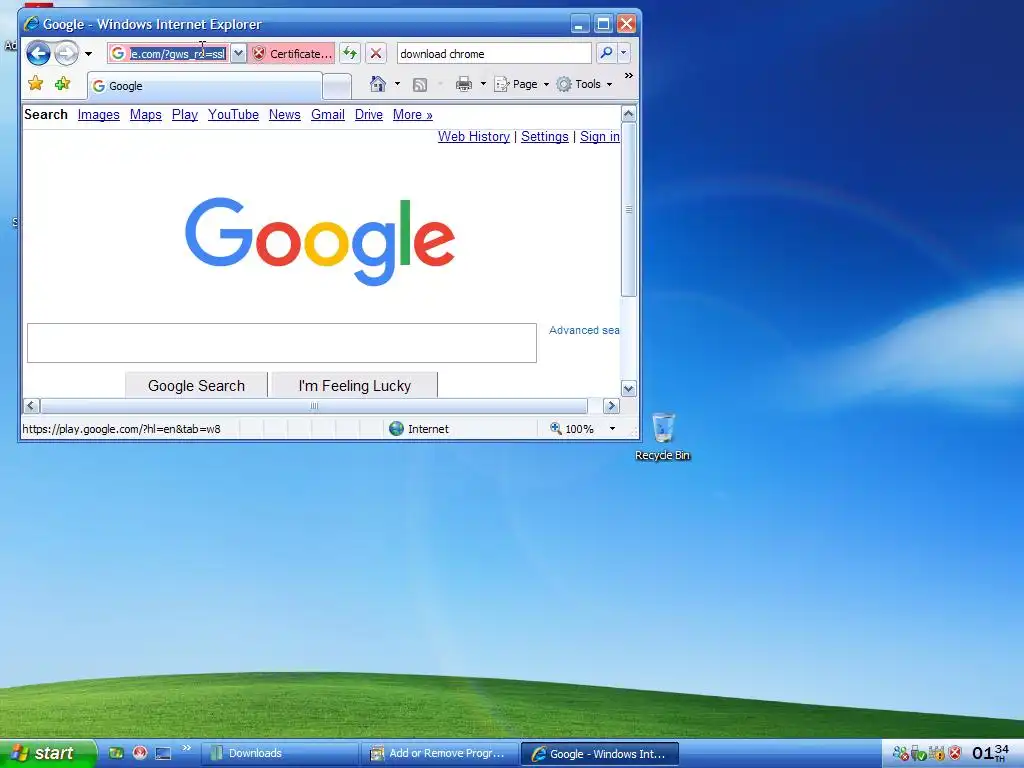This screenshot has height=768, width=1024.
Task: Click the Refresh page icon
Action: click(x=350, y=54)
